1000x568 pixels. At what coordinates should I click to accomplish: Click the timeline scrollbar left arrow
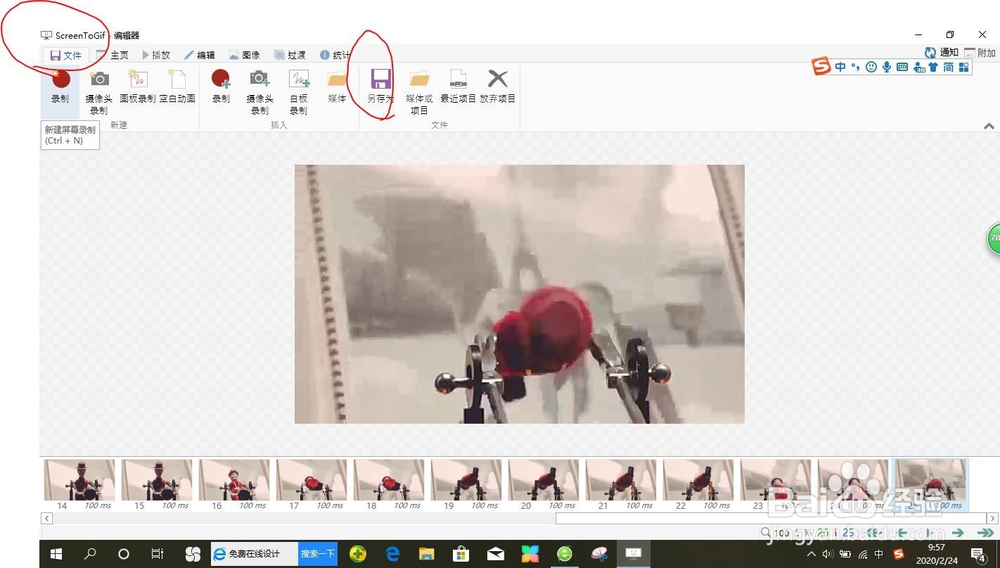click(47, 518)
